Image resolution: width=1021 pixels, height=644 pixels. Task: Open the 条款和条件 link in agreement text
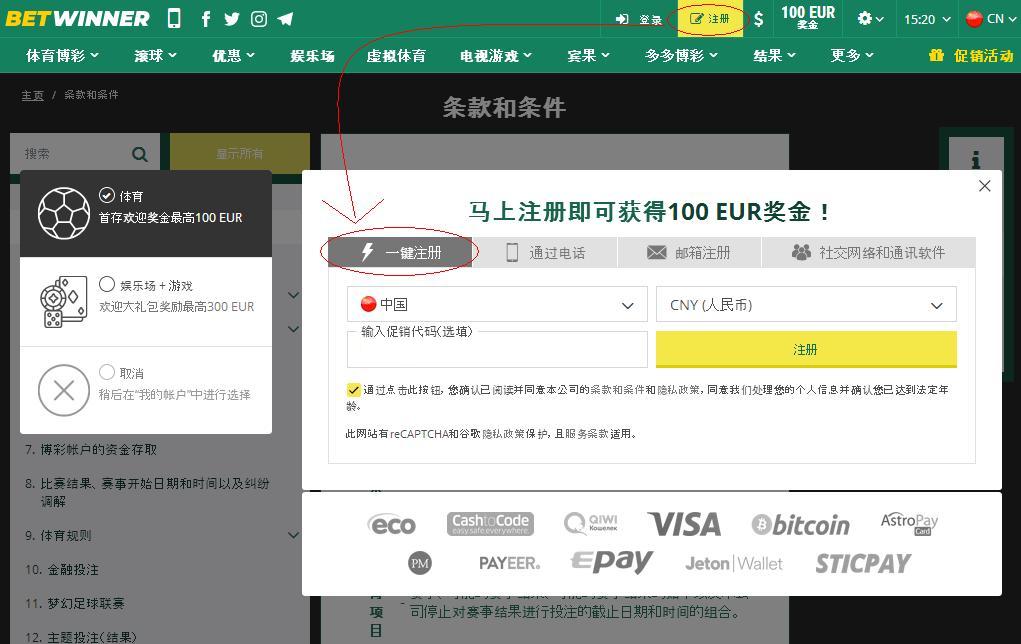pyautogui.click(x=617, y=389)
